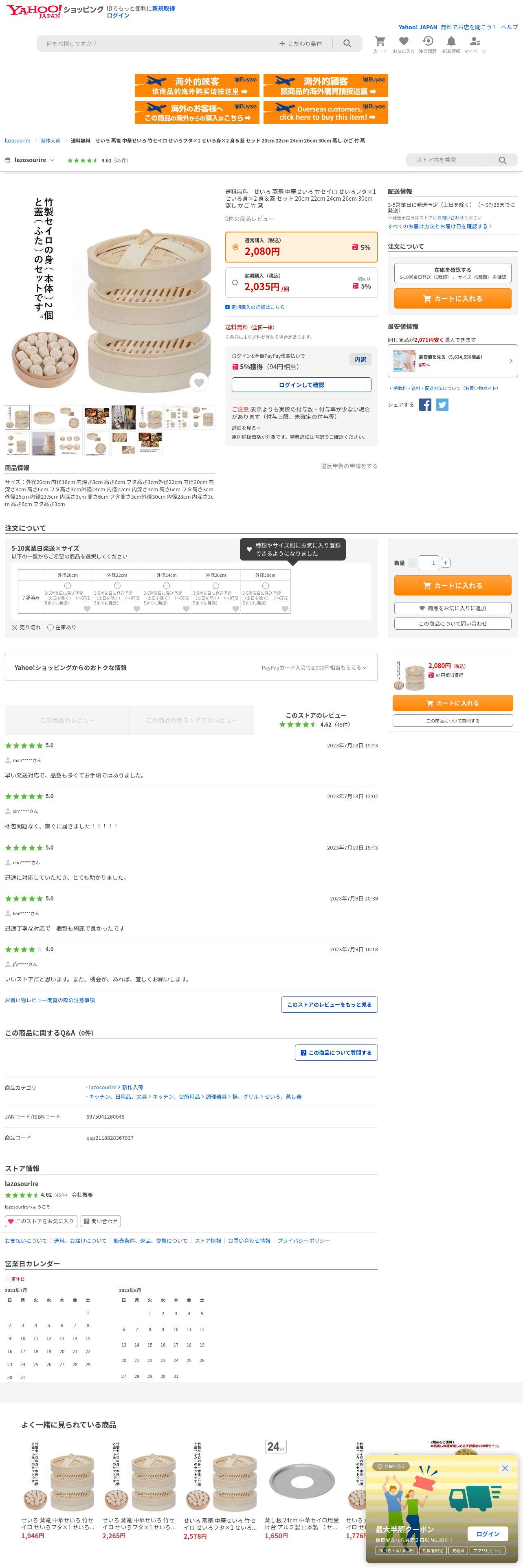Focus the ストア内を検索 input field
Image resolution: width=523 pixels, height=1568 pixels.
[448, 160]
